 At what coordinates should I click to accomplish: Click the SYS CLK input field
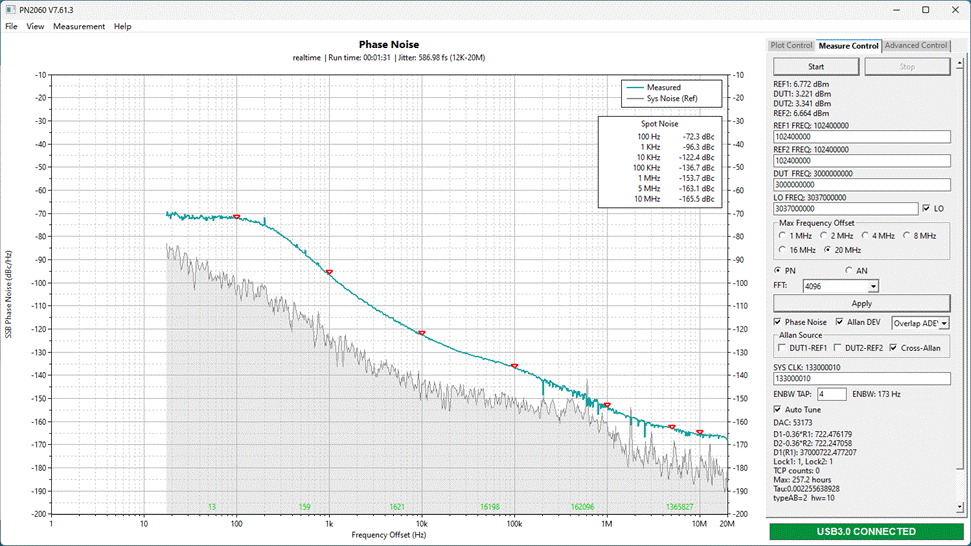[861, 379]
